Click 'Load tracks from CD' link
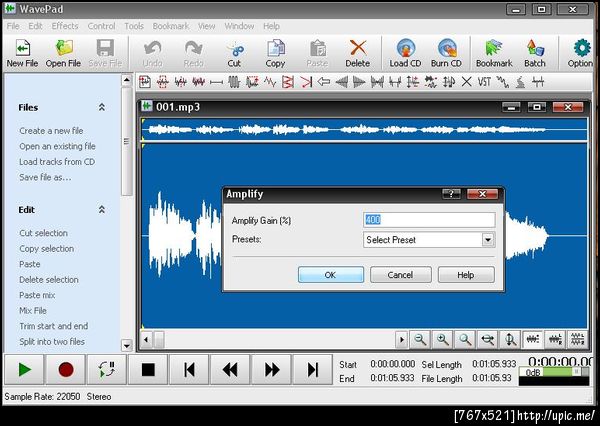Viewport: 600px width, 426px height. (x=57, y=162)
